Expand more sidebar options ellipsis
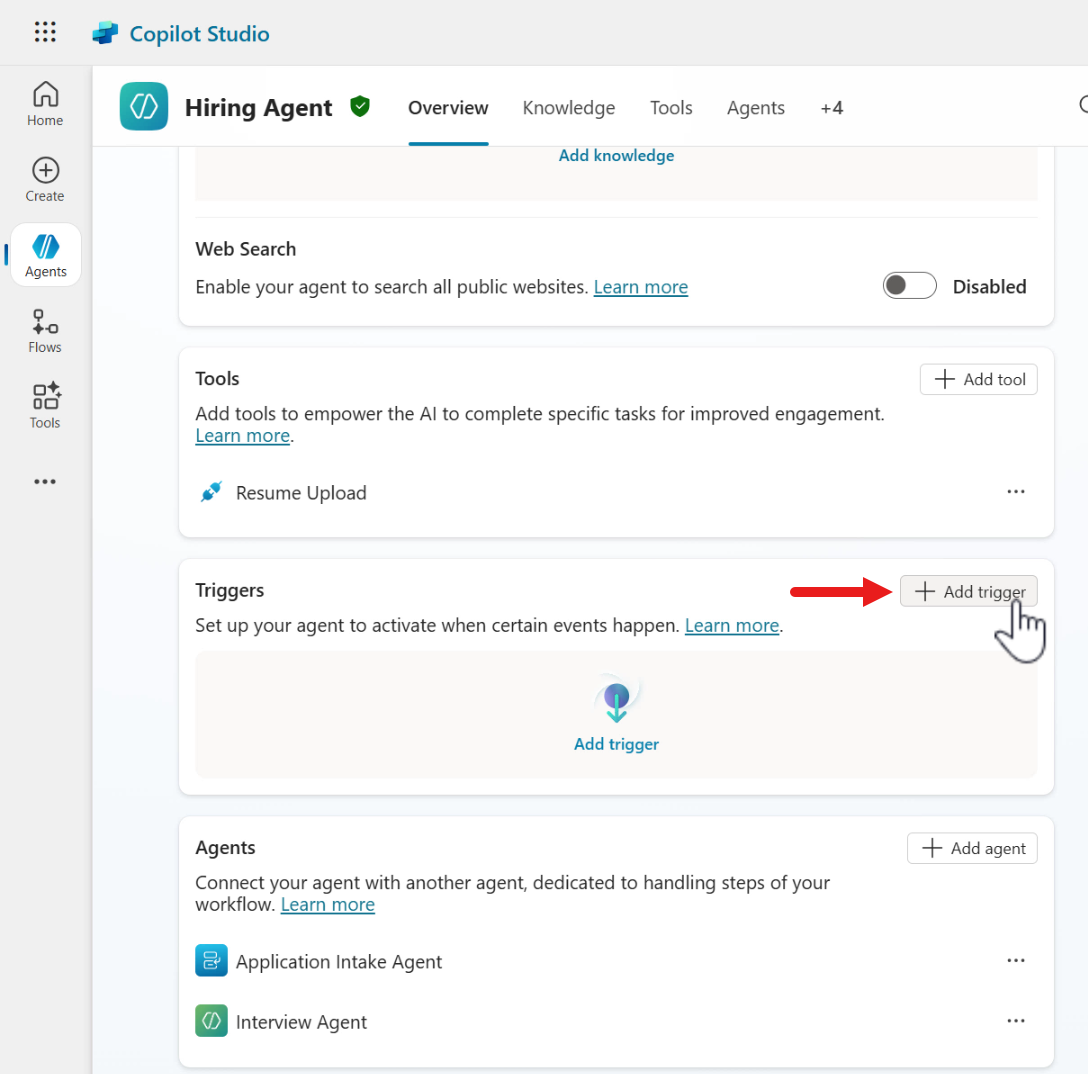Image resolution: width=1088 pixels, height=1074 pixels. click(45, 482)
